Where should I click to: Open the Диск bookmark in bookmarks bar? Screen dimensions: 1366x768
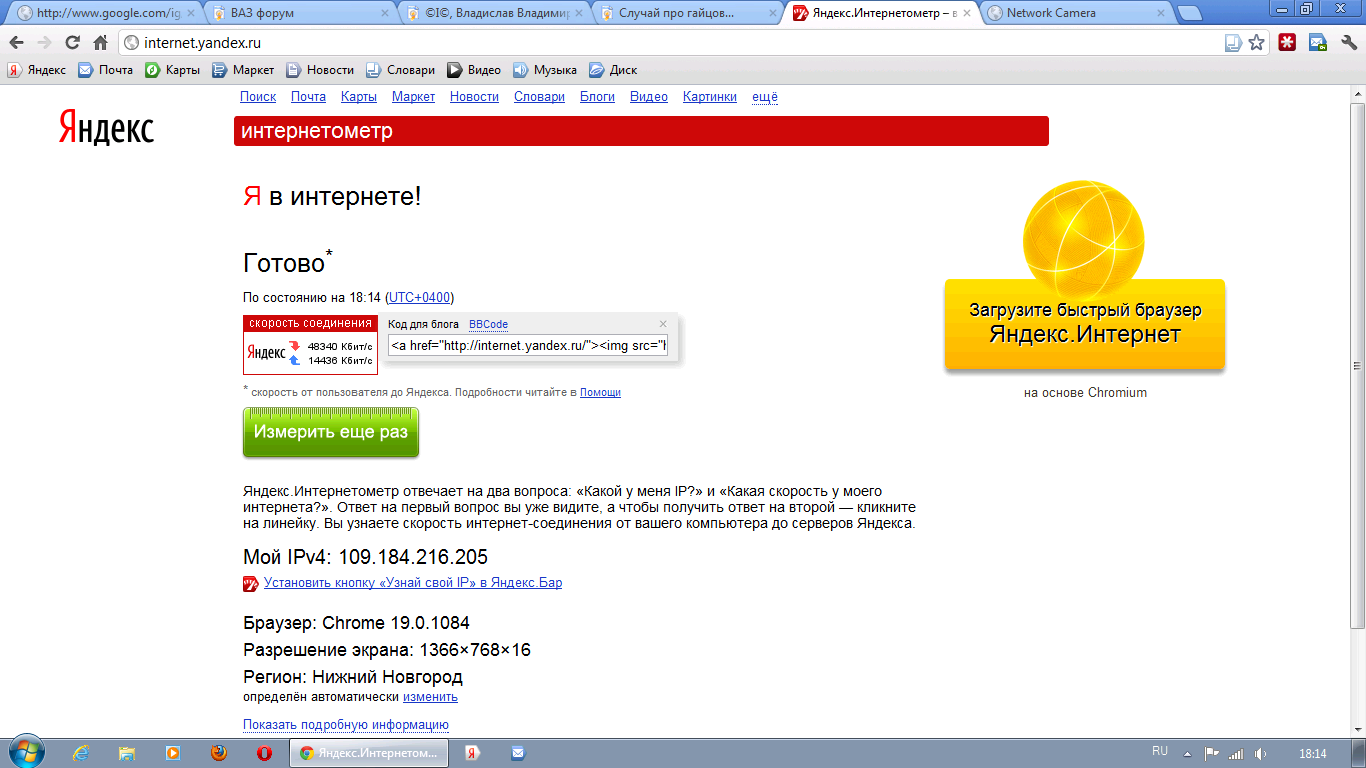[613, 70]
